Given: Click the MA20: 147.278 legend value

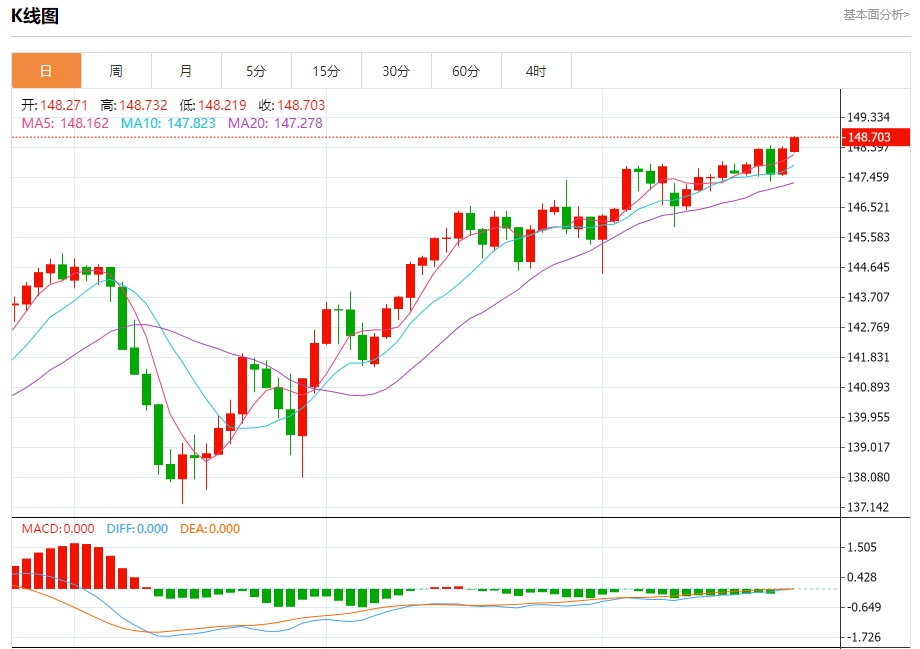Looking at the screenshot, I should [x=275, y=123].
